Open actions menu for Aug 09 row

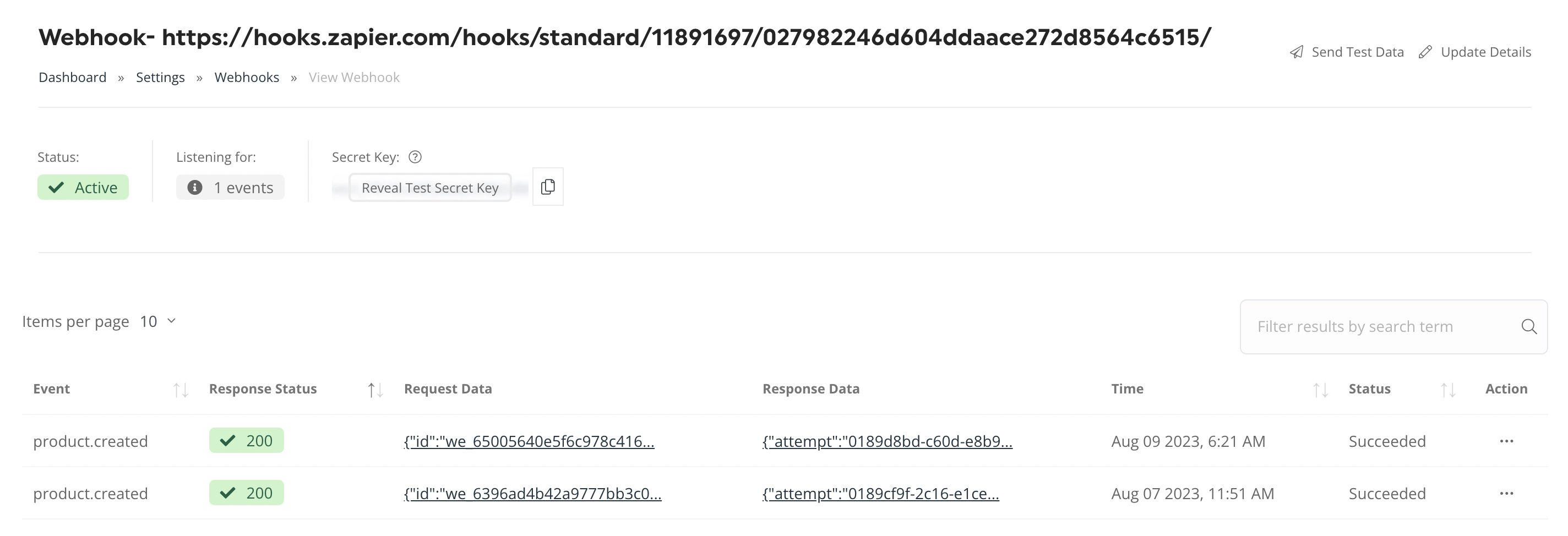(1506, 441)
